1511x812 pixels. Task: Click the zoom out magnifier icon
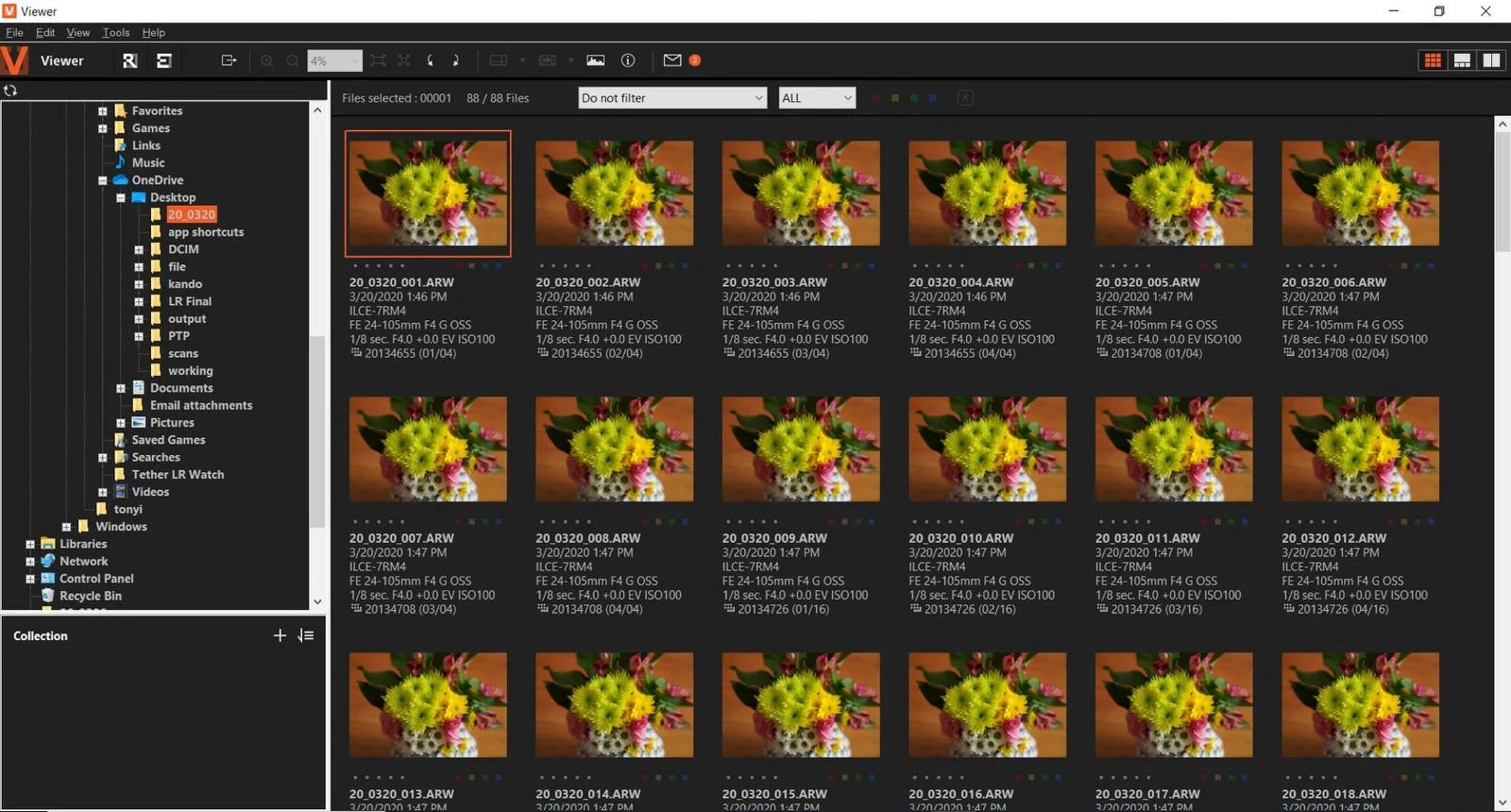[x=293, y=60]
